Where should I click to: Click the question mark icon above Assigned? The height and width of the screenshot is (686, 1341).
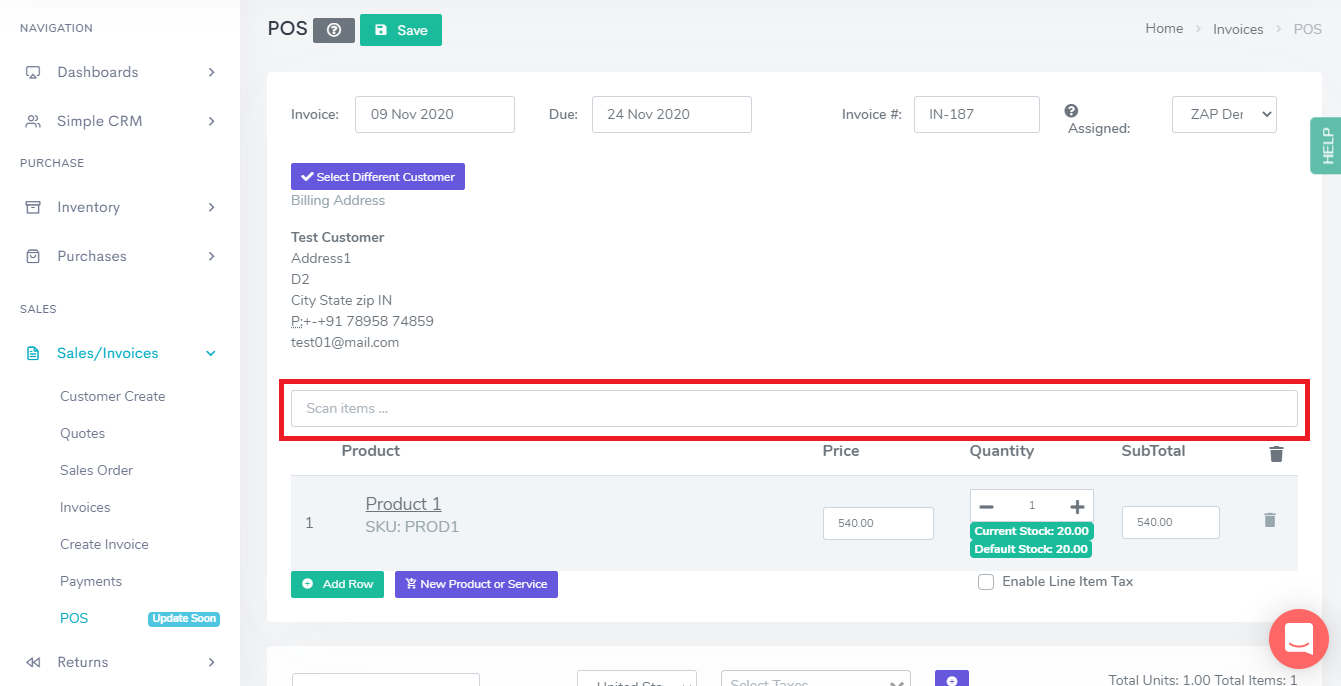[x=1071, y=111]
